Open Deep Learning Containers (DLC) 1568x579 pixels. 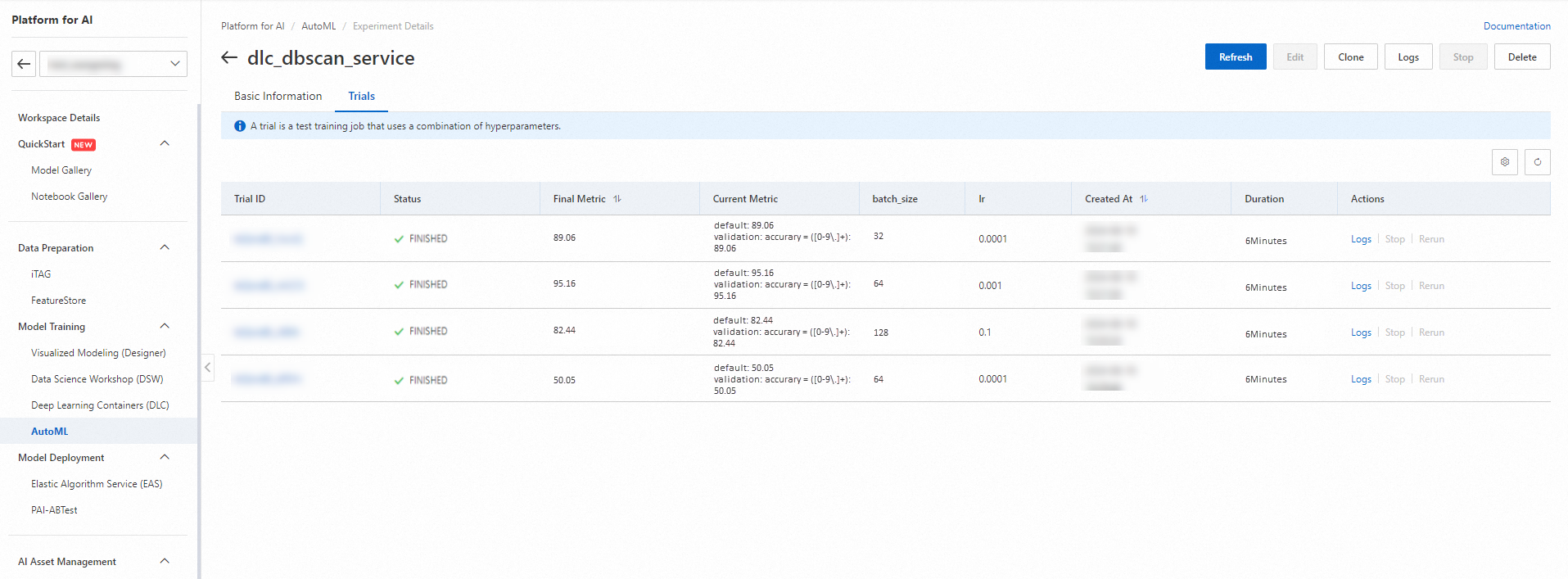pos(100,405)
